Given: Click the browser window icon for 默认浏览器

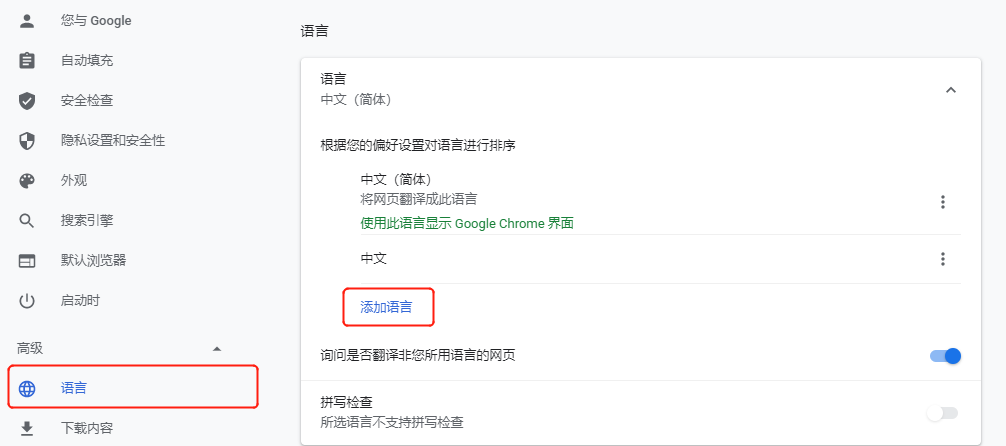Looking at the screenshot, I should click(x=27, y=261).
